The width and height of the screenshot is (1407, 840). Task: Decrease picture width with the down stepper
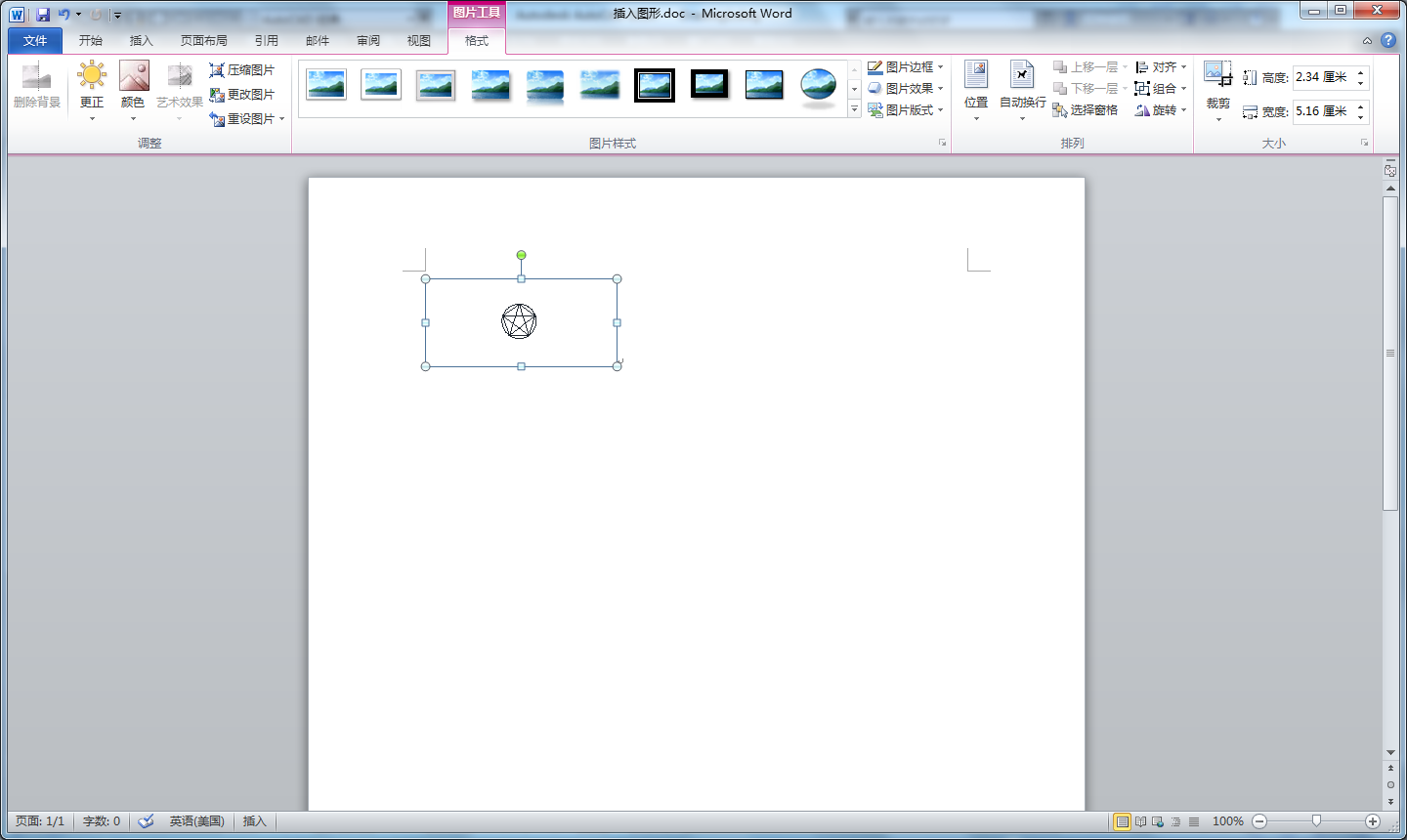[1361, 117]
